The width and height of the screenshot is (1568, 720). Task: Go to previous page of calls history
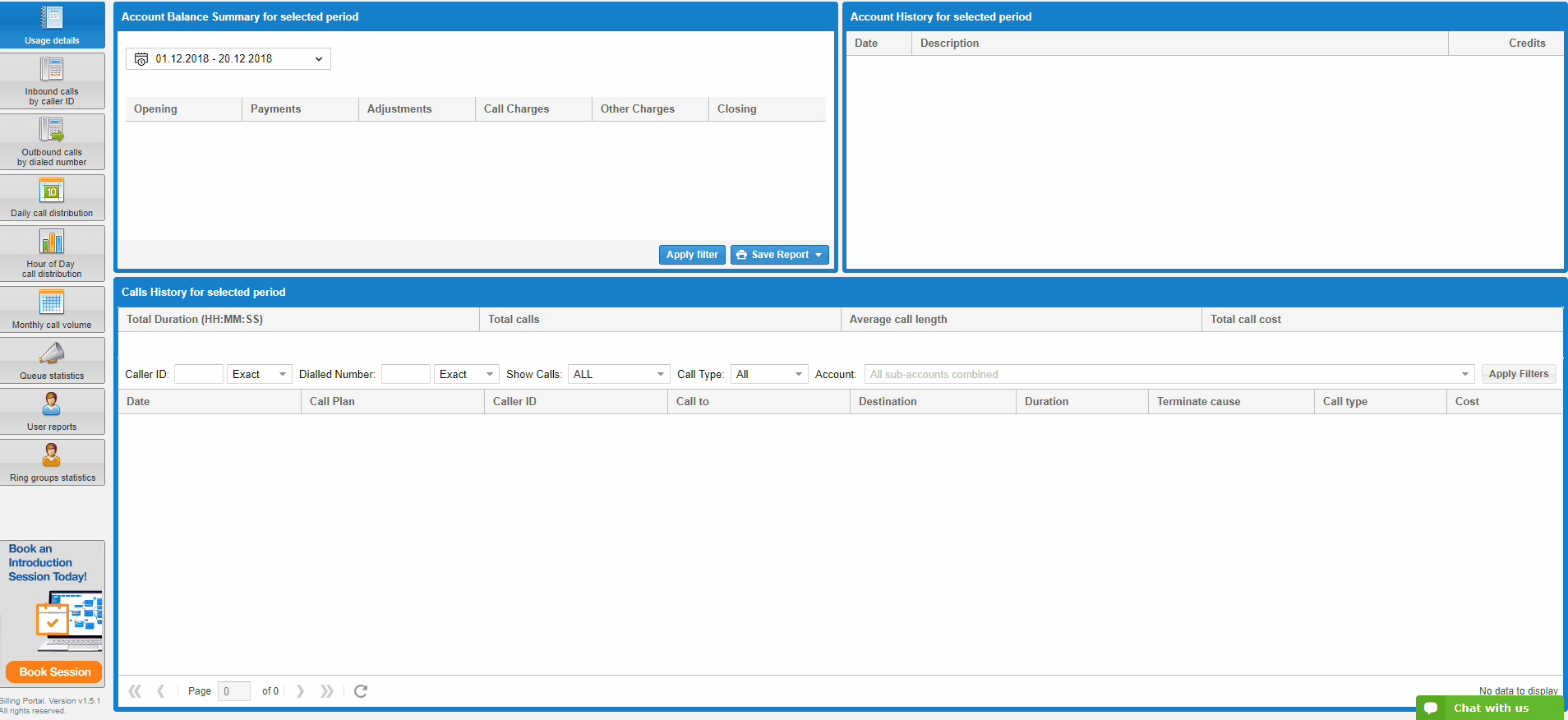pos(161,691)
